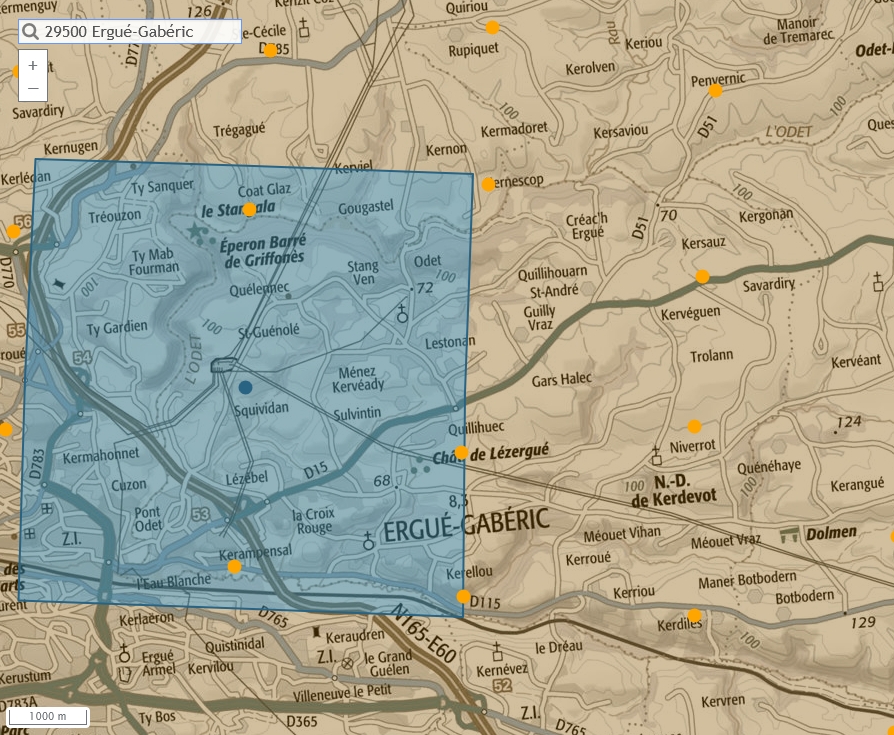894x735 pixels.
Task: Click the orange marker at le Stangala
Action: [250, 210]
